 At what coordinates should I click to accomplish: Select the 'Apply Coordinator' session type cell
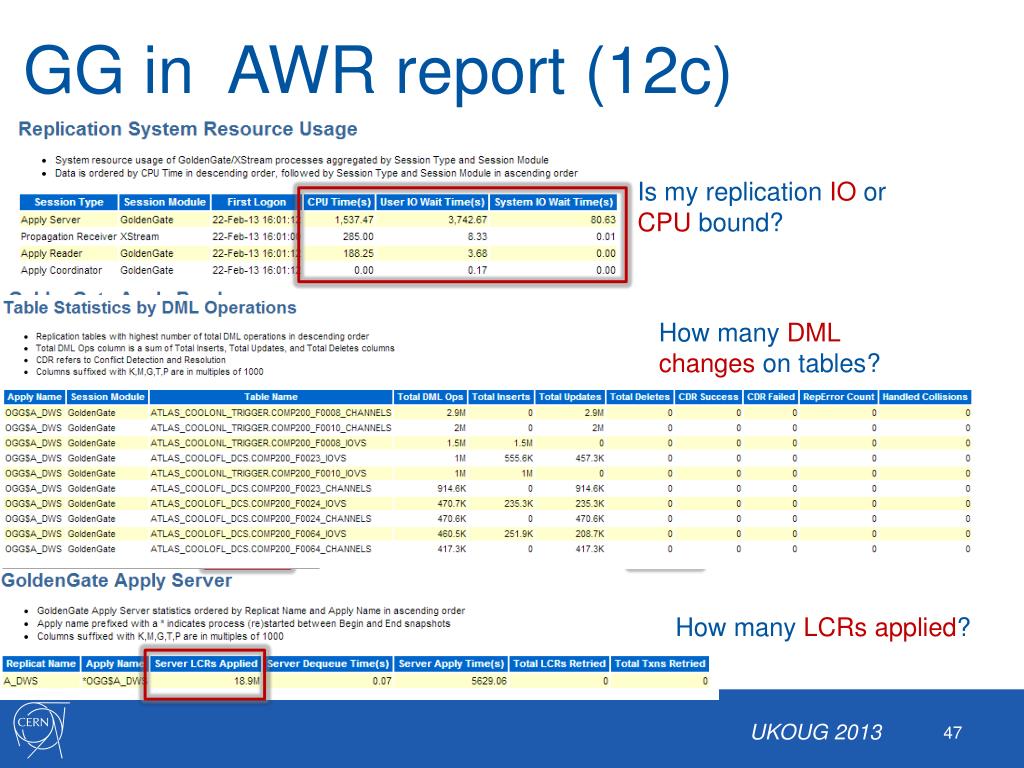pyautogui.click(x=61, y=270)
